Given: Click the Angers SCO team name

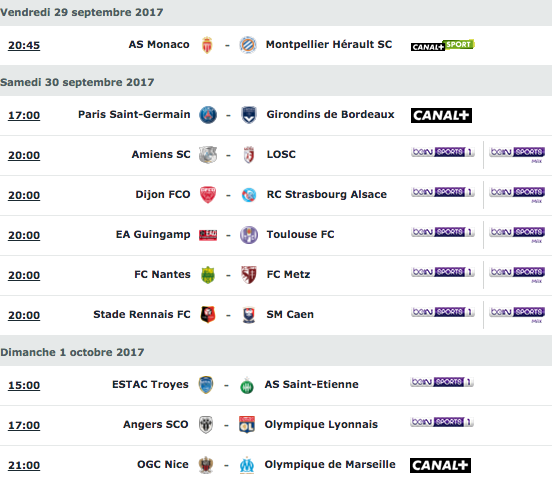Looking at the screenshot, I should [156, 425].
